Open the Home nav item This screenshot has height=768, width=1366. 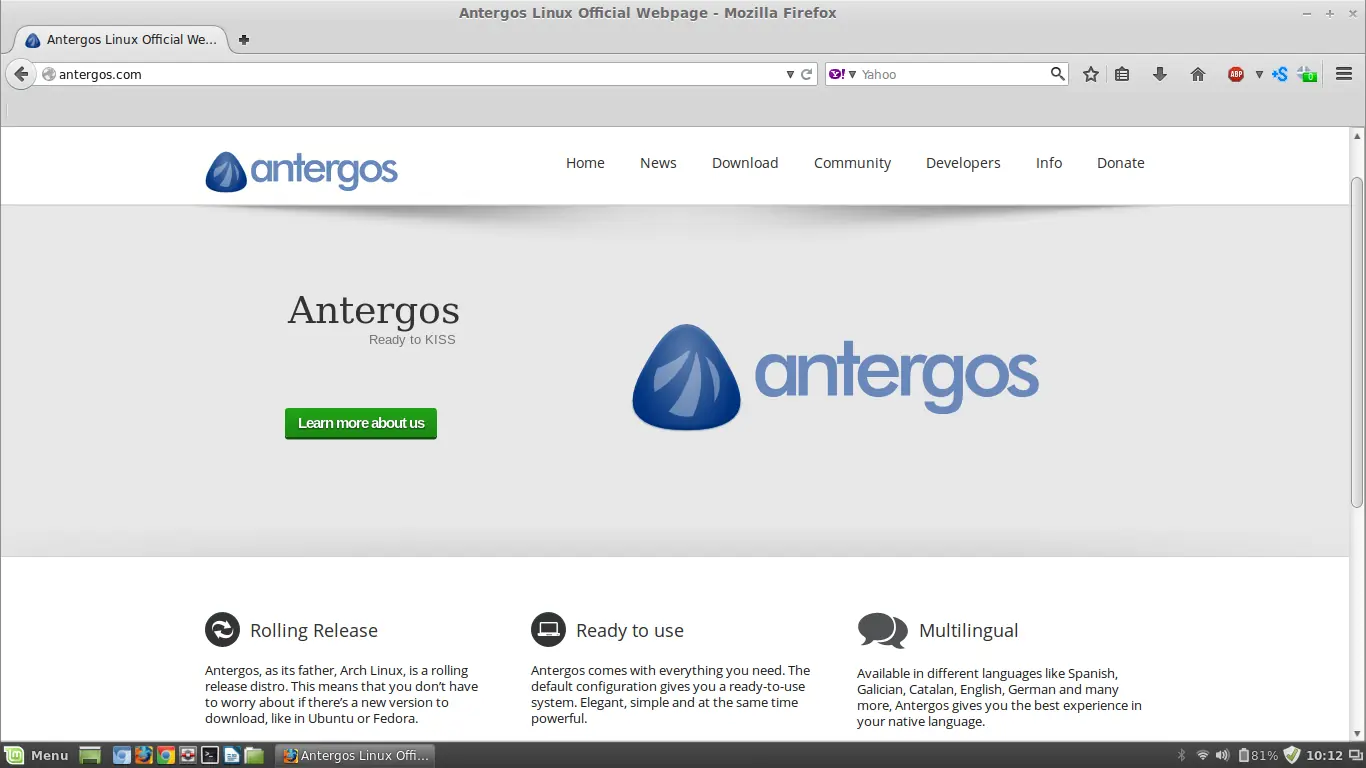point(585,163)
